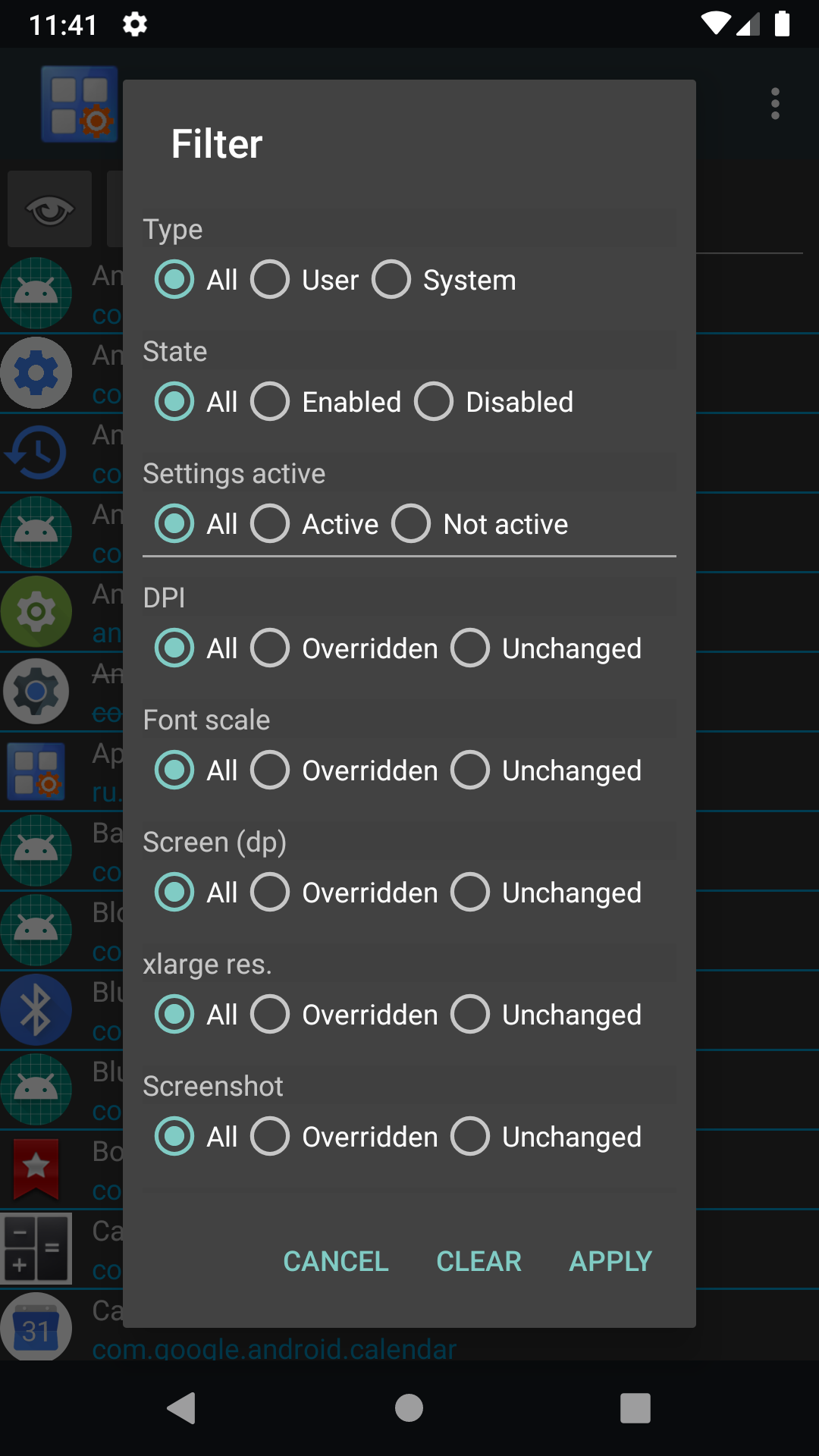The height and width of the screenshot is (1456, 819).
Task: Tap the settings gear in the status bar
Action: (x=134, y=25)
